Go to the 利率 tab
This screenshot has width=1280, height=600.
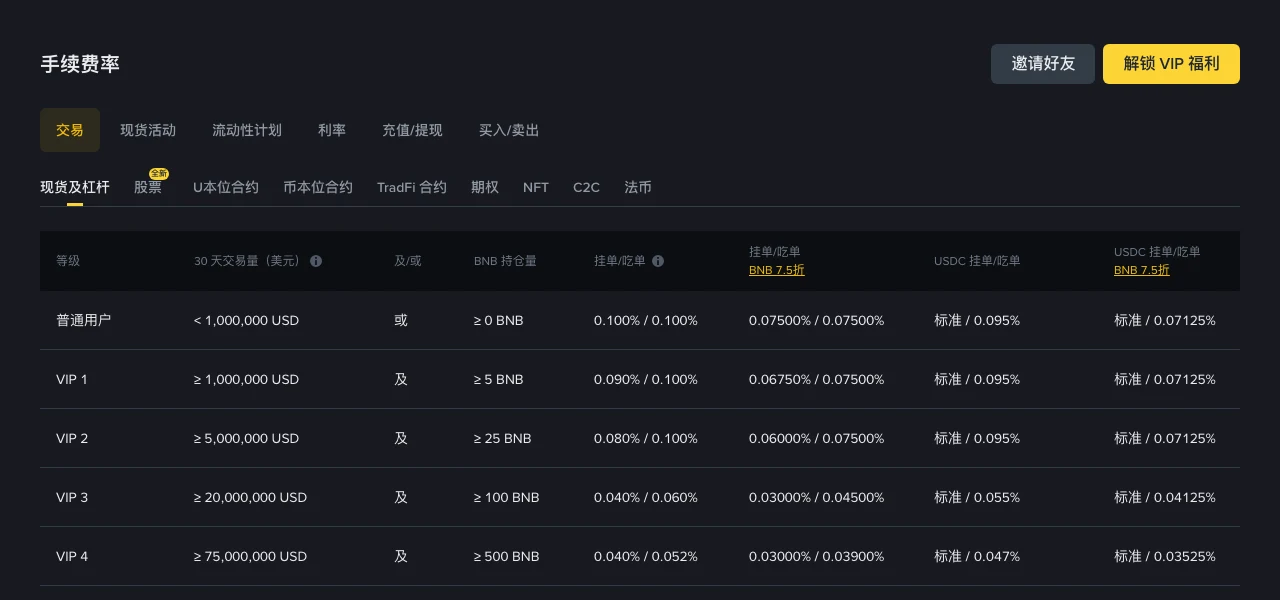332,130
